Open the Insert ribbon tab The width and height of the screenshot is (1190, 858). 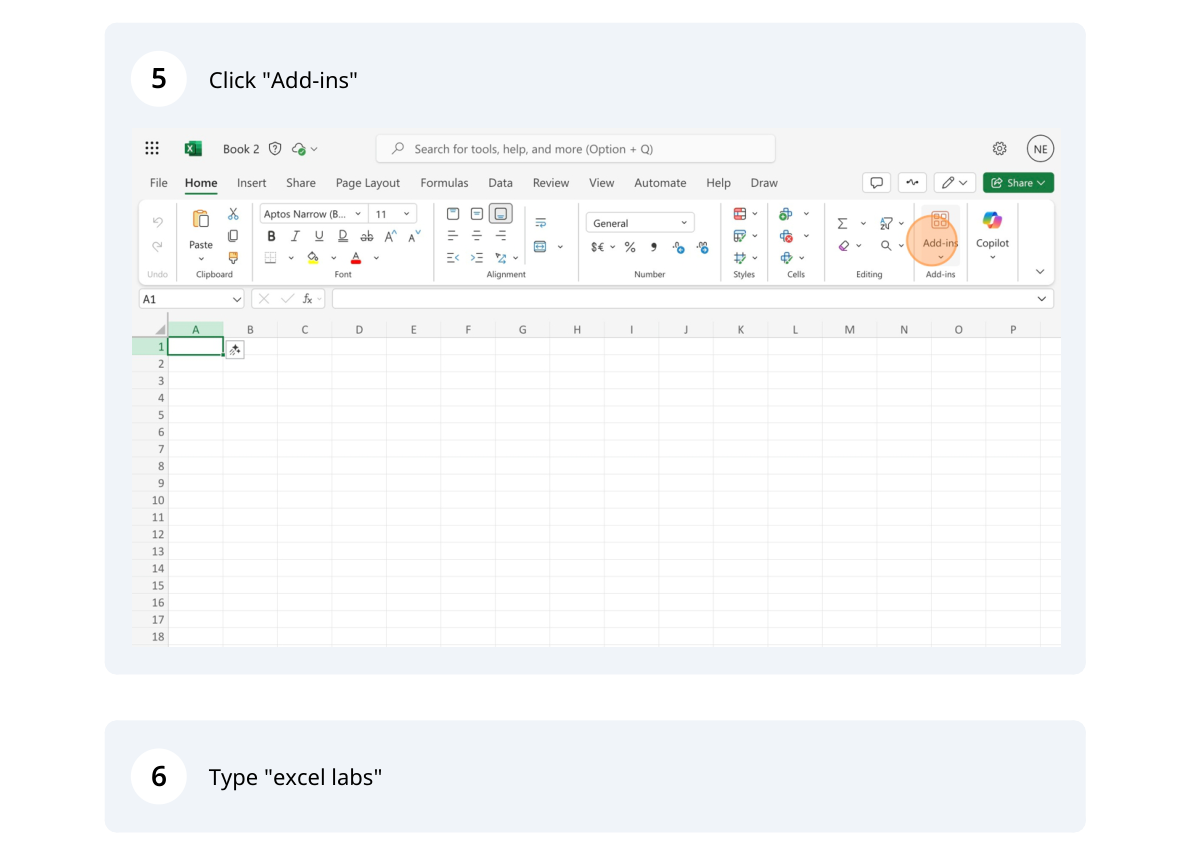(251, 183)
